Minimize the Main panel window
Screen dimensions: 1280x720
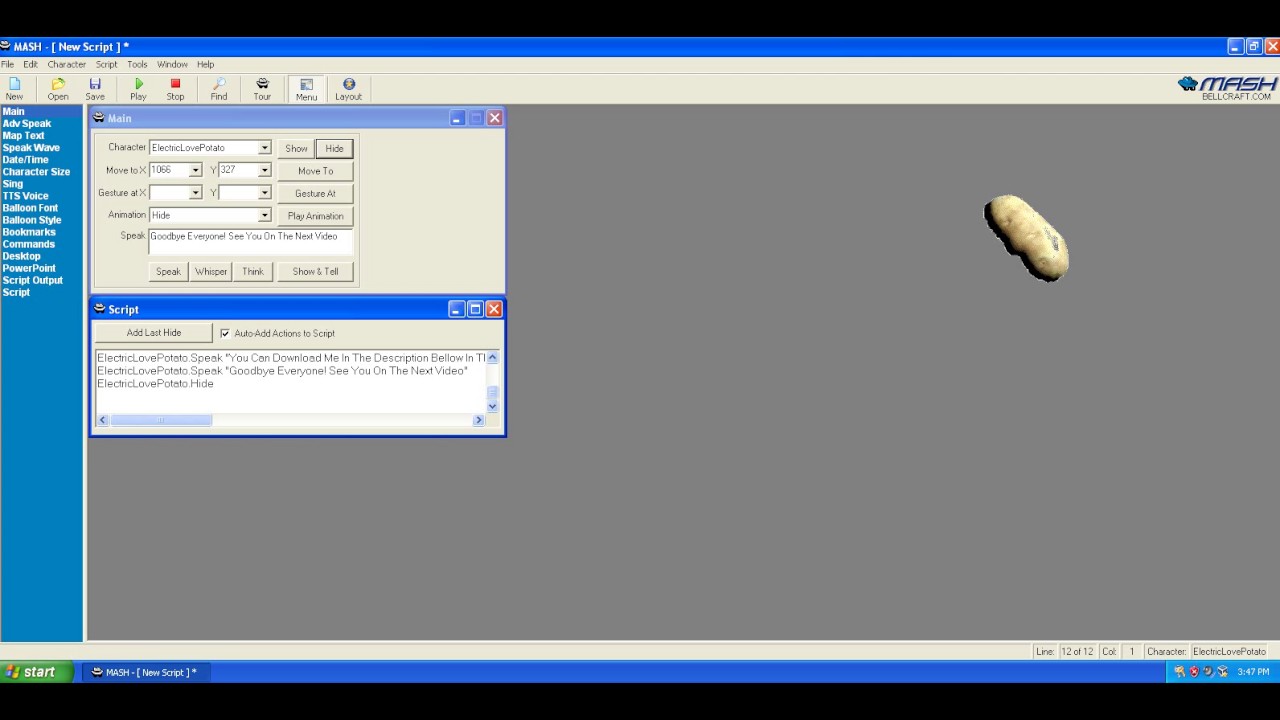point(457,118)
